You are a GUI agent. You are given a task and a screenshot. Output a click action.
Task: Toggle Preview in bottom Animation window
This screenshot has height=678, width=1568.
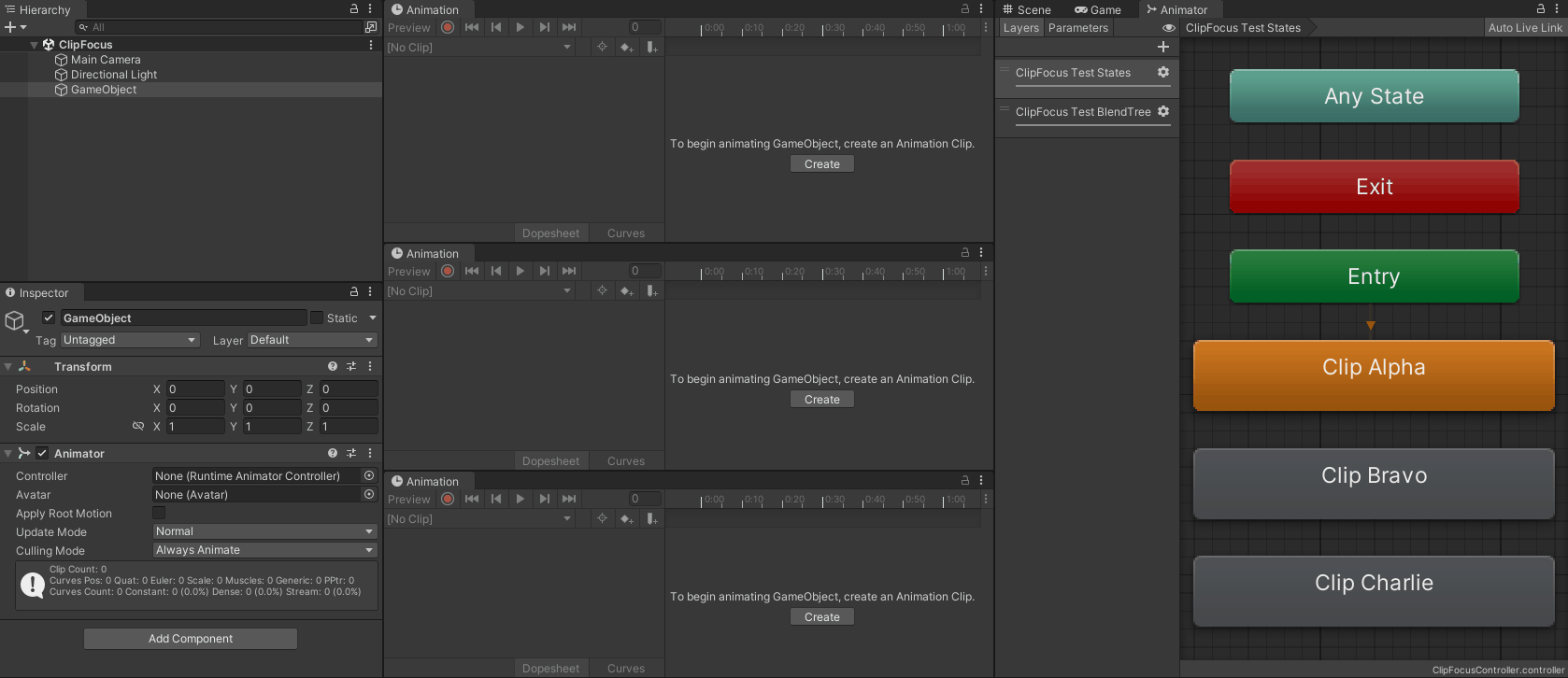(409, 499)
